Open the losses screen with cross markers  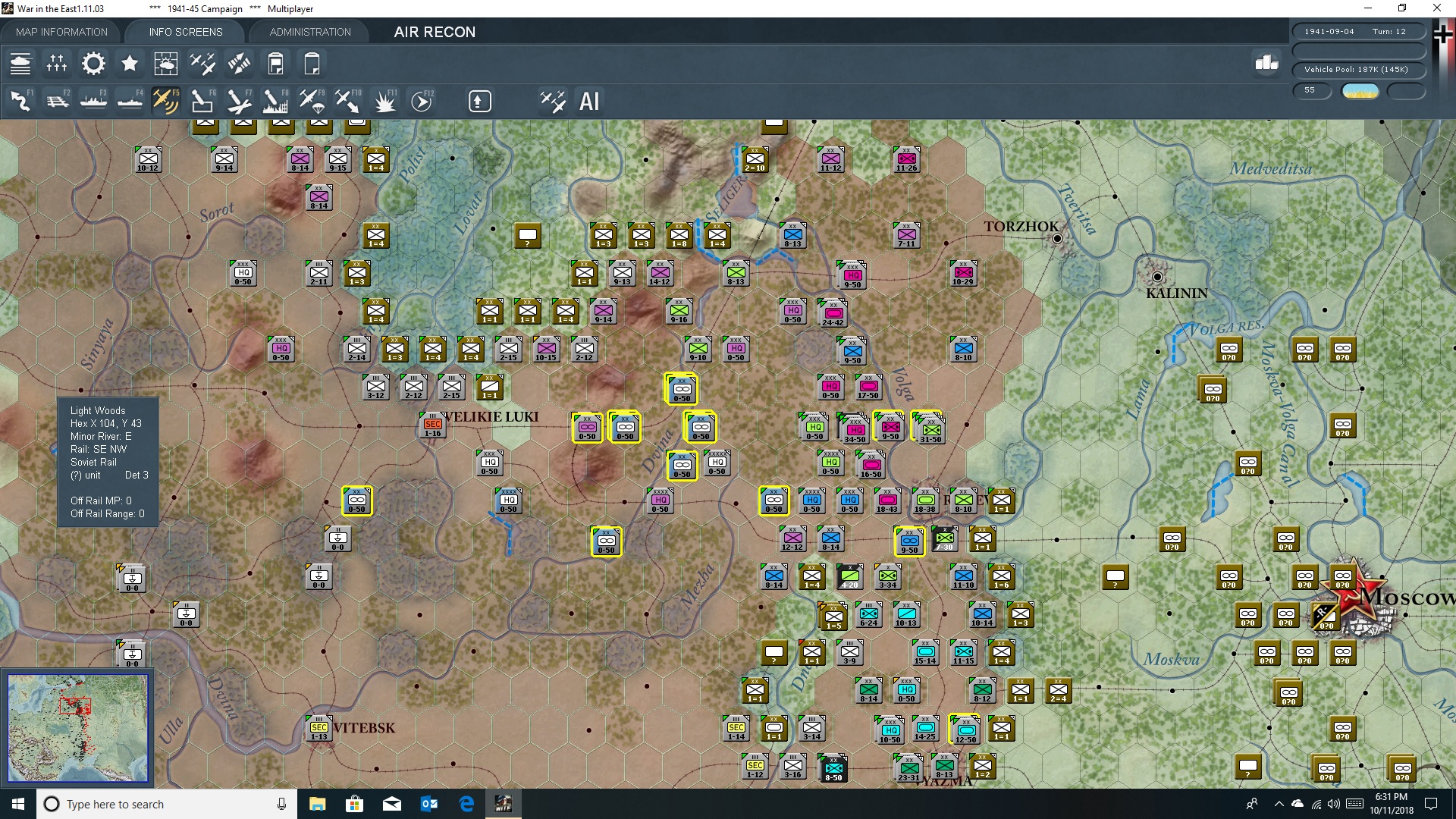(57, 64)
